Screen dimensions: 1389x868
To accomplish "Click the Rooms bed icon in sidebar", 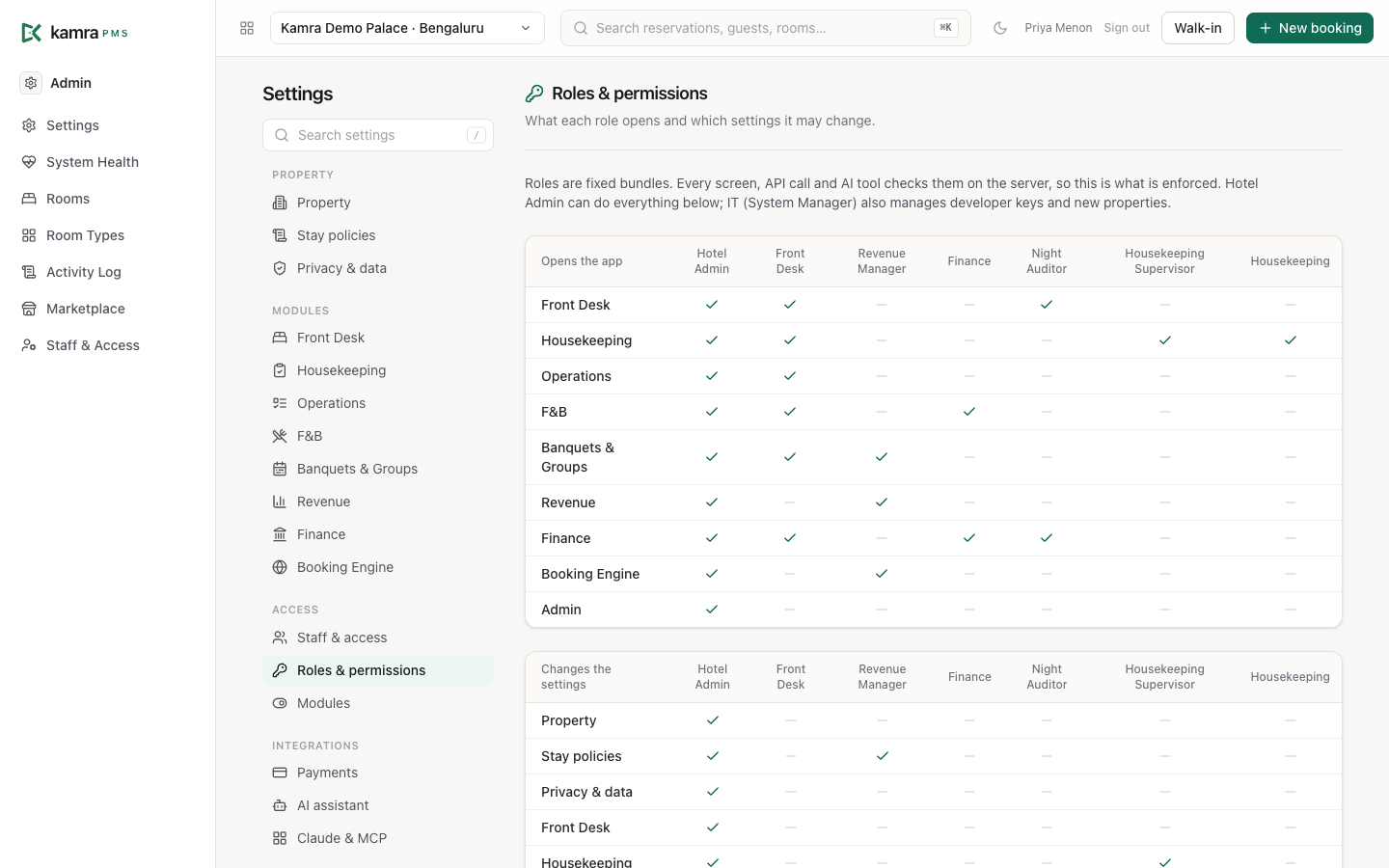I will tap(29, 199).
